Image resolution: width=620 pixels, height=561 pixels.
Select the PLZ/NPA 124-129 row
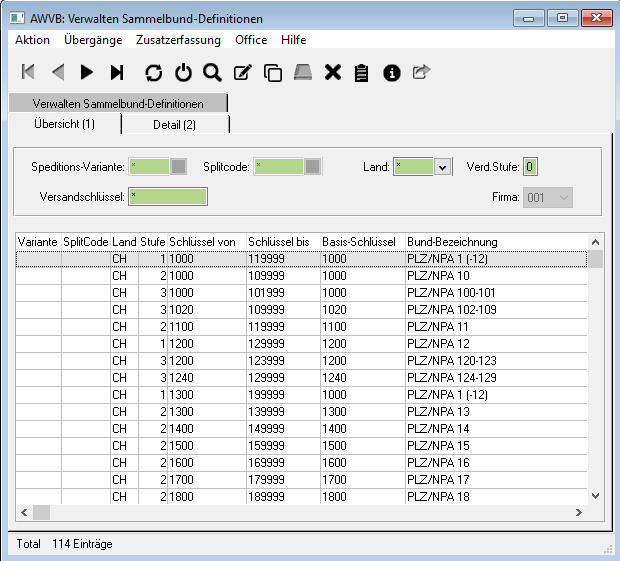point(300,377)
